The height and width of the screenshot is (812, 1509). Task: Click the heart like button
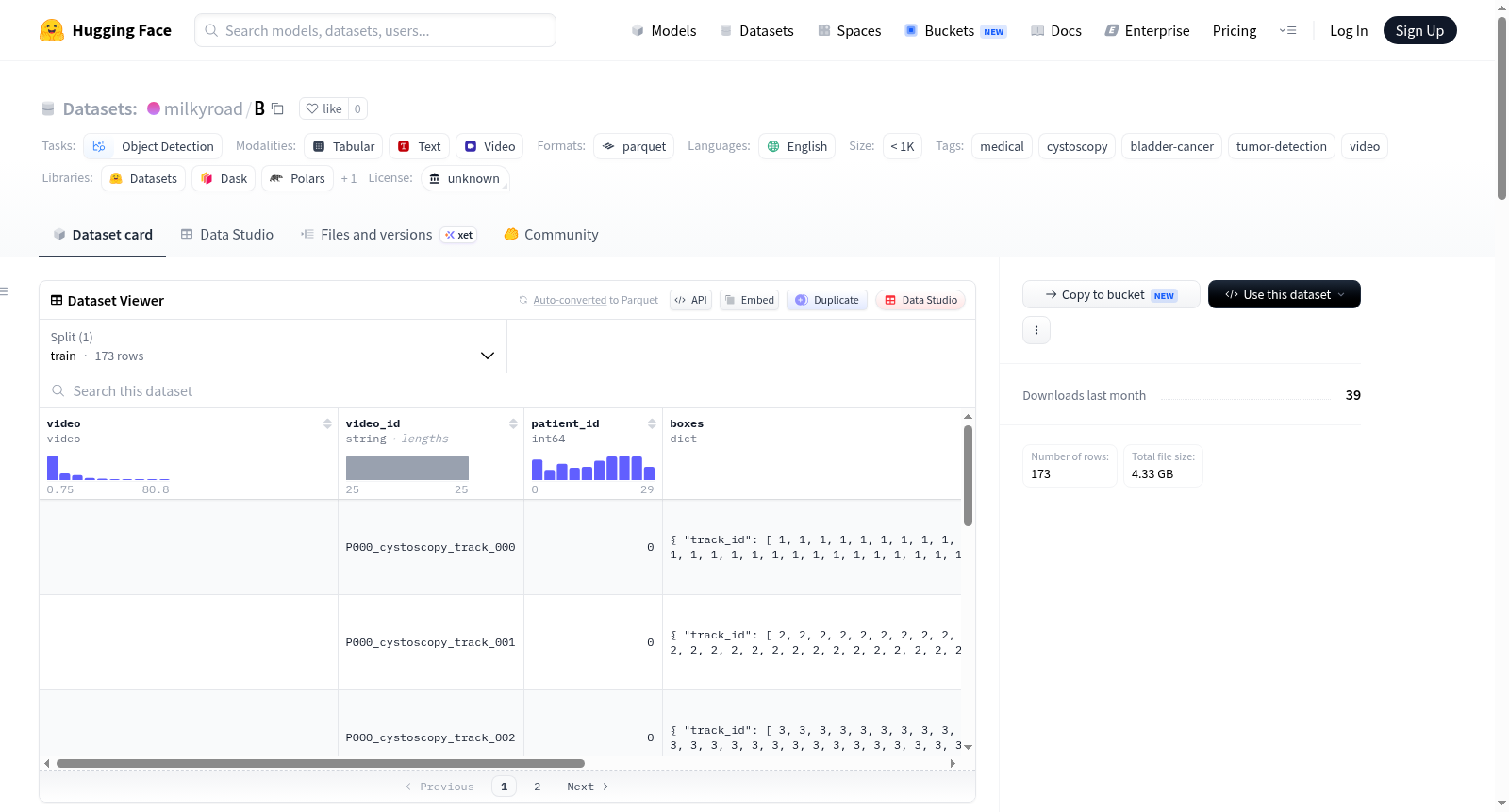(x=323, y=108)
